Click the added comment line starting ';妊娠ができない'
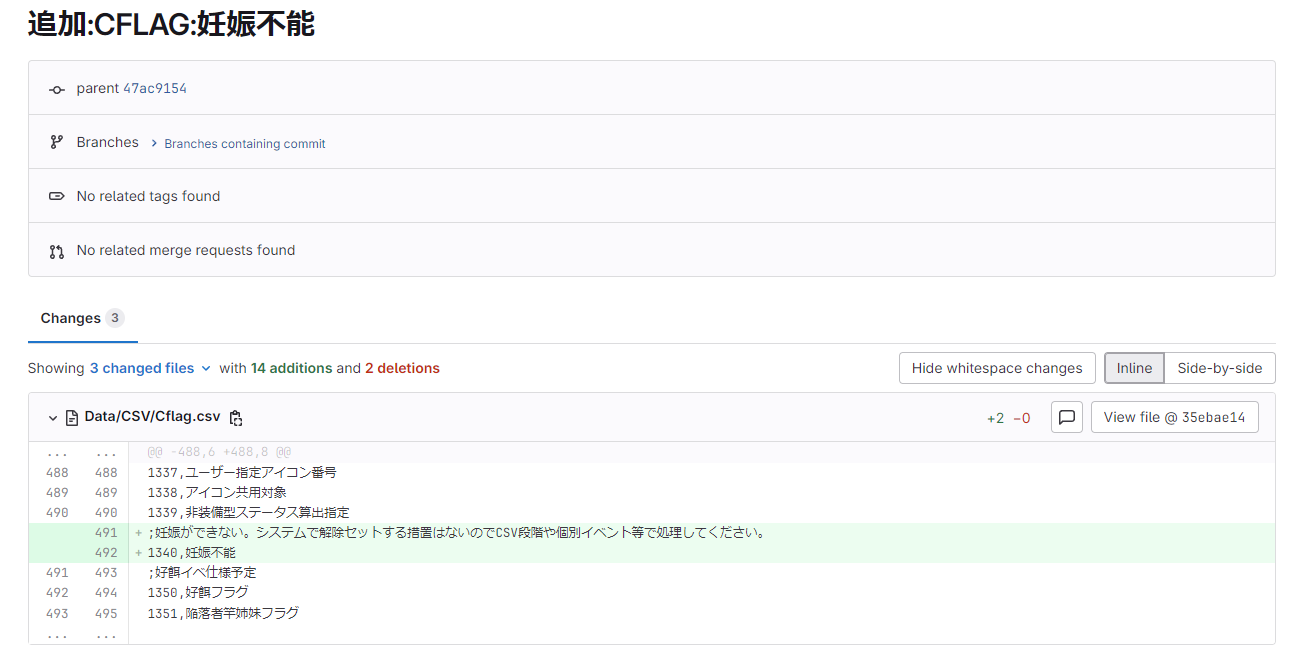This screenshot has height=660, width=1291. [x=457, y=533]
